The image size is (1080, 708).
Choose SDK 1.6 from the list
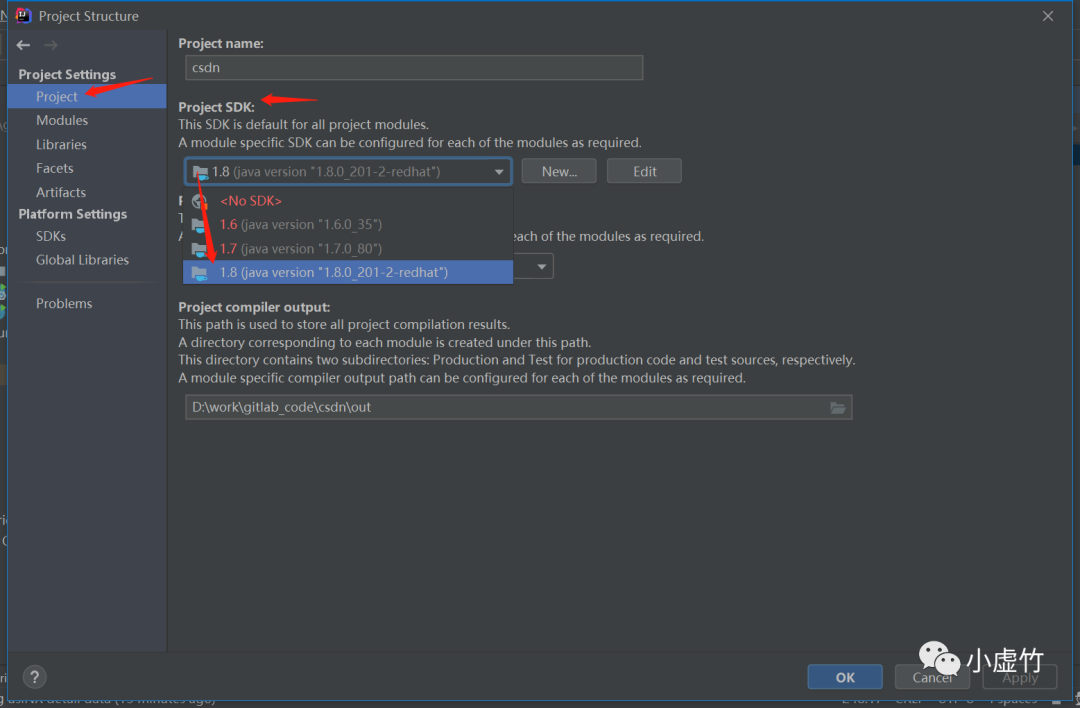pos(300,225)
